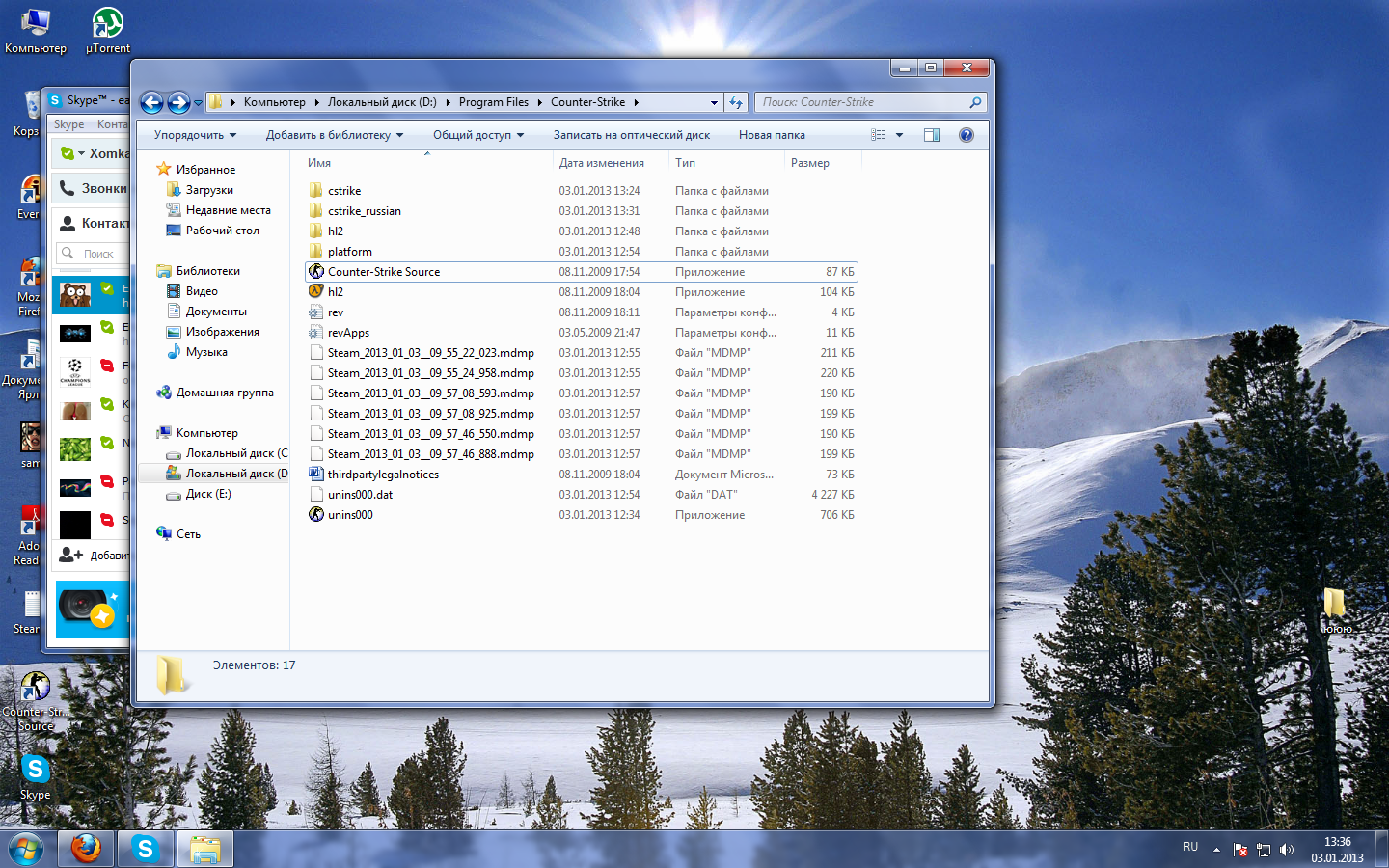Viewport: 1389px width, 868px height.
Task: Click the Компьютер breadcrumb in address bar
Action: (274, 102)
